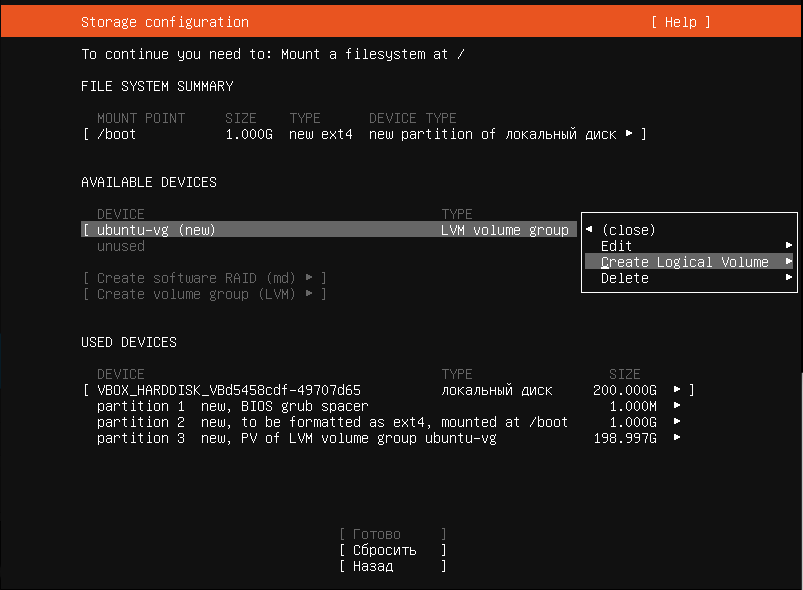
Task: Open partition 2 ext4 /boot arrow
Action: point(677,422)
